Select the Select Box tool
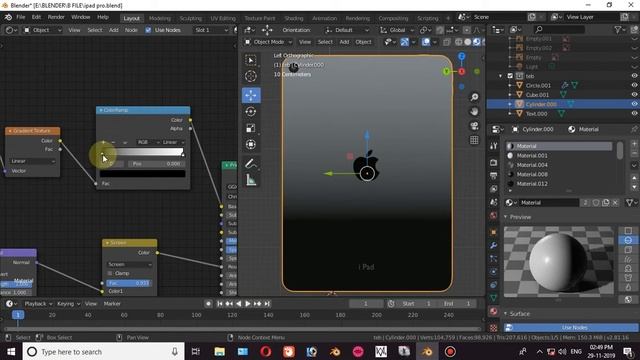 coord(251,60)
